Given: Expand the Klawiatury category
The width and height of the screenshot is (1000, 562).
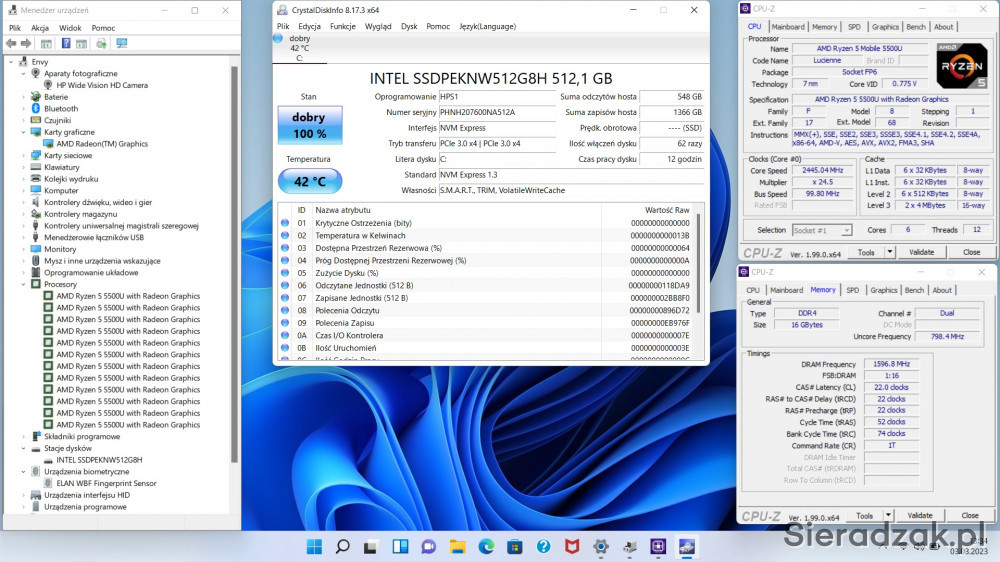Looking at the screenshot, I should point(24,167).
